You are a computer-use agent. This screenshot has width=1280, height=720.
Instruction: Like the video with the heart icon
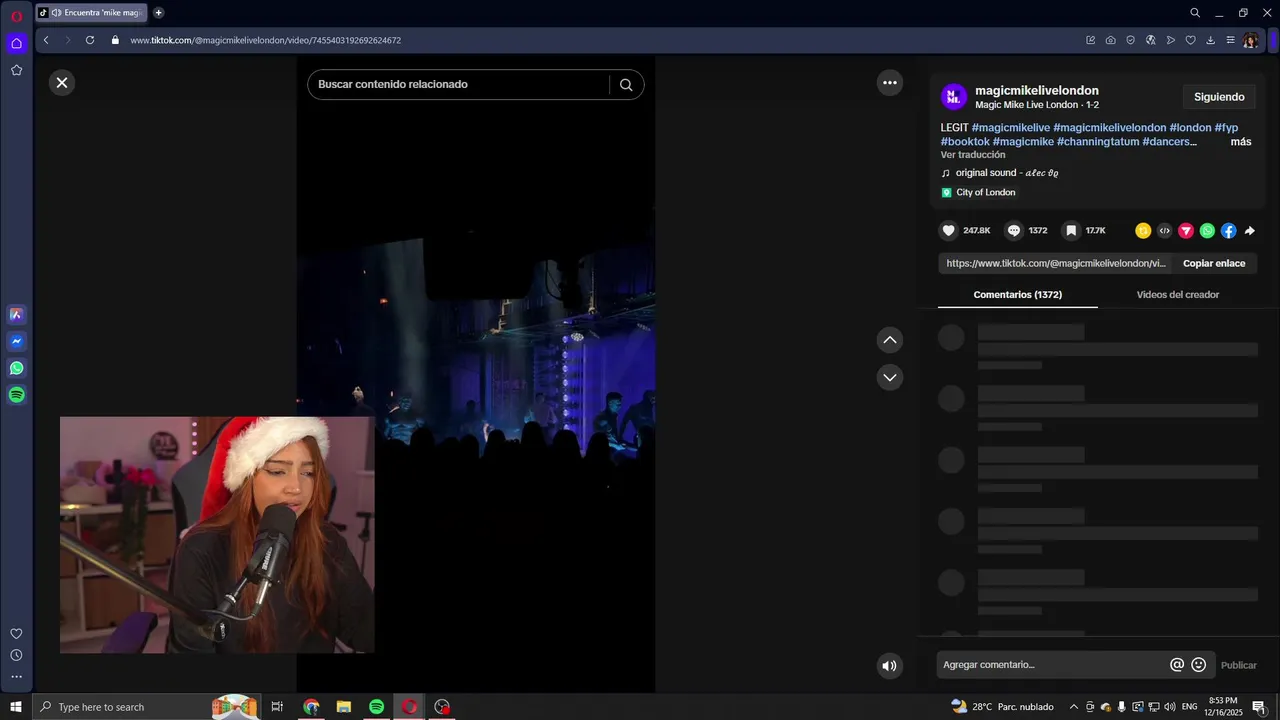(x=949, y=231)
